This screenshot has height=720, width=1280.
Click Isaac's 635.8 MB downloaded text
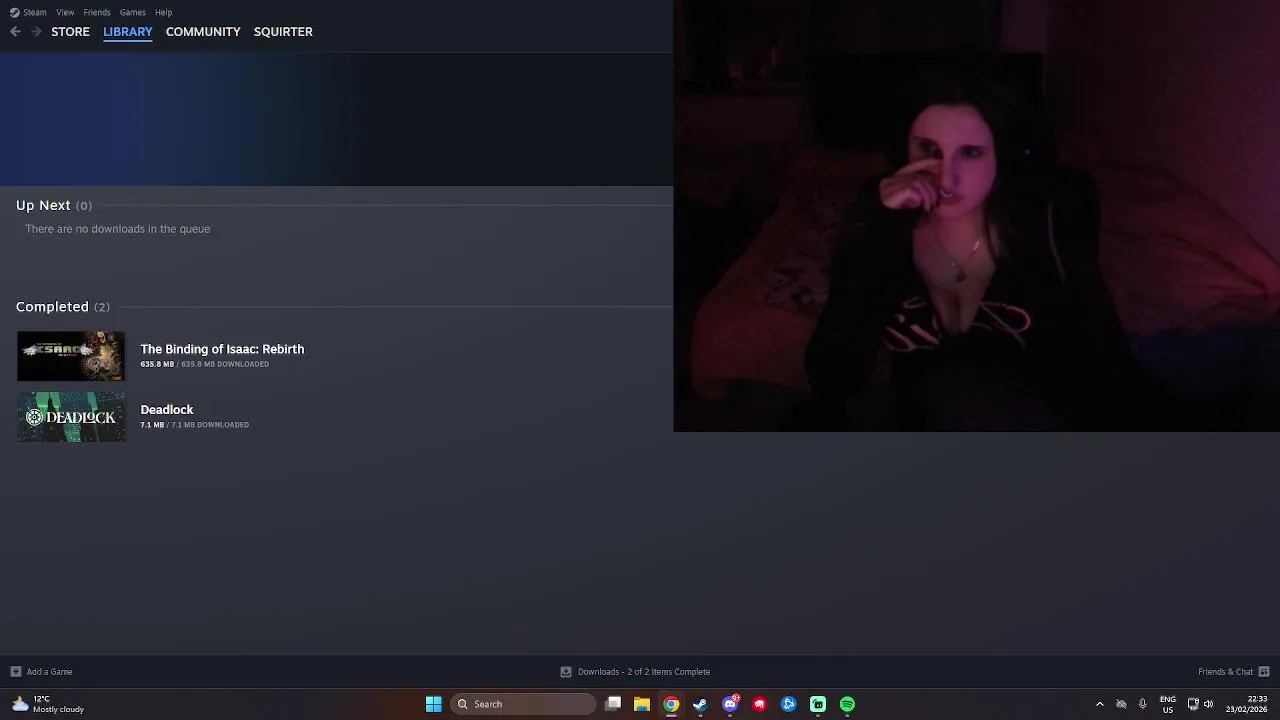tap(205, 364)
